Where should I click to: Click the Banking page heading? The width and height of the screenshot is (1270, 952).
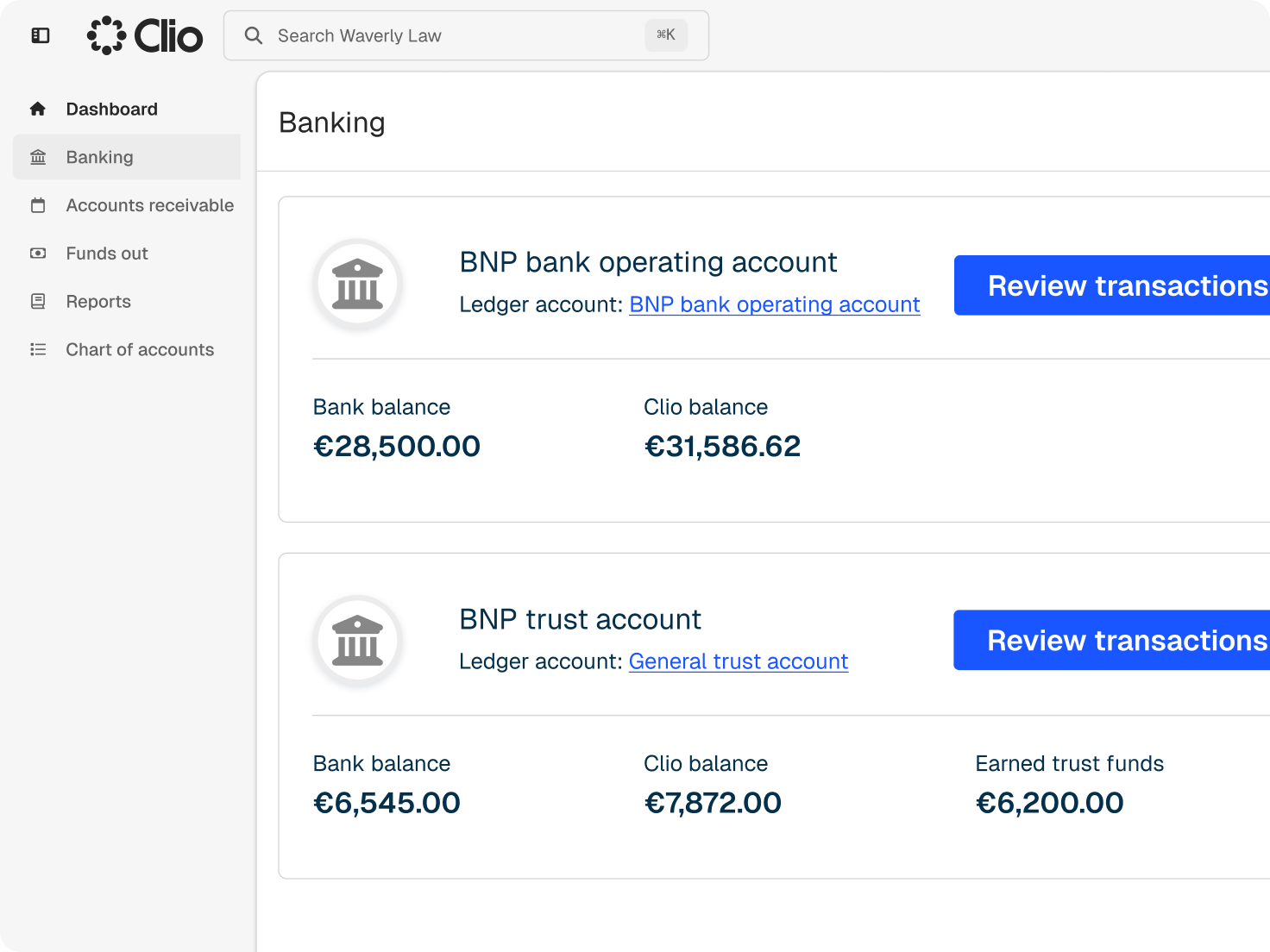coord(332,122)
